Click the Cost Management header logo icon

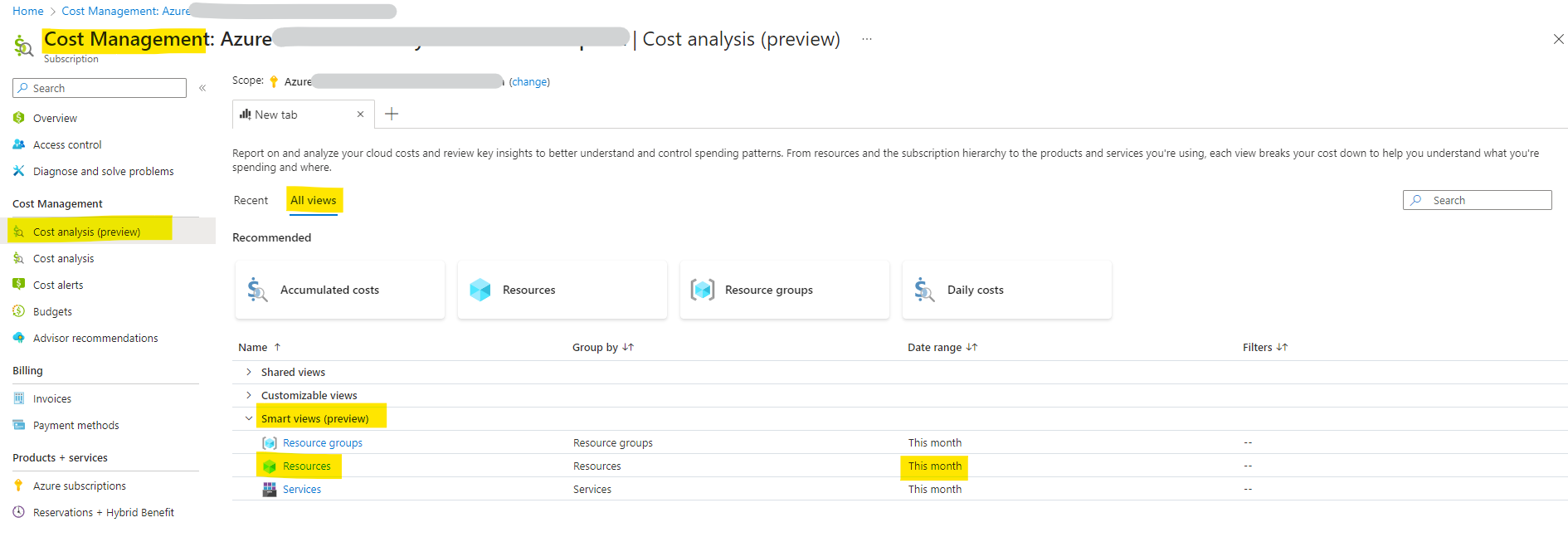[23, 45]
